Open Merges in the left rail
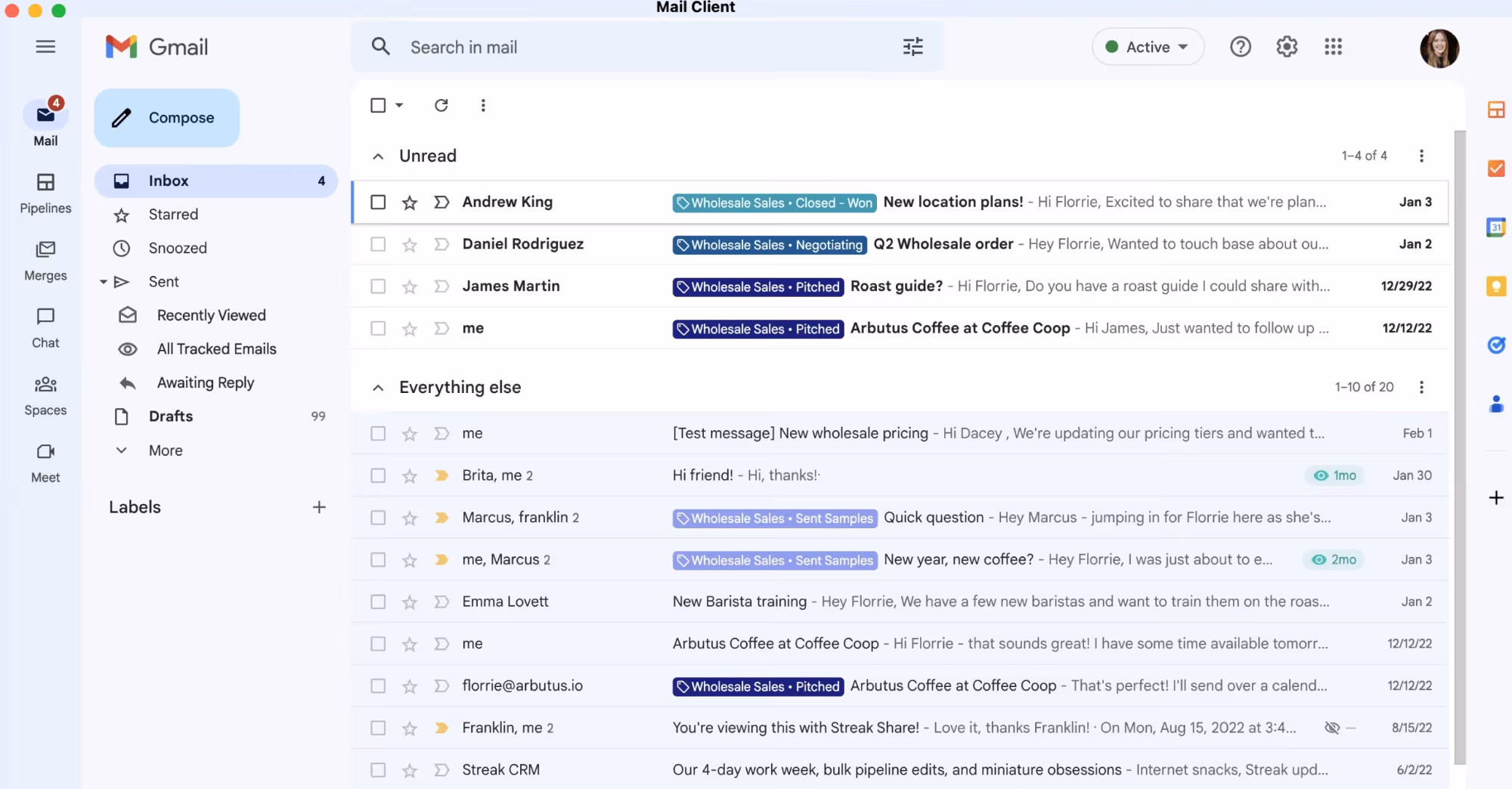Image resolution: width=1512 pixels, height=789 pixels. click(x=45, y=250)
